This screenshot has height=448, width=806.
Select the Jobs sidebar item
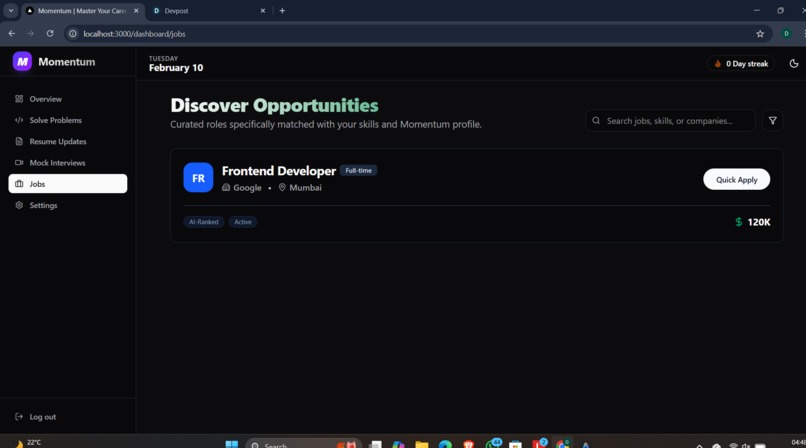(67, 184)
